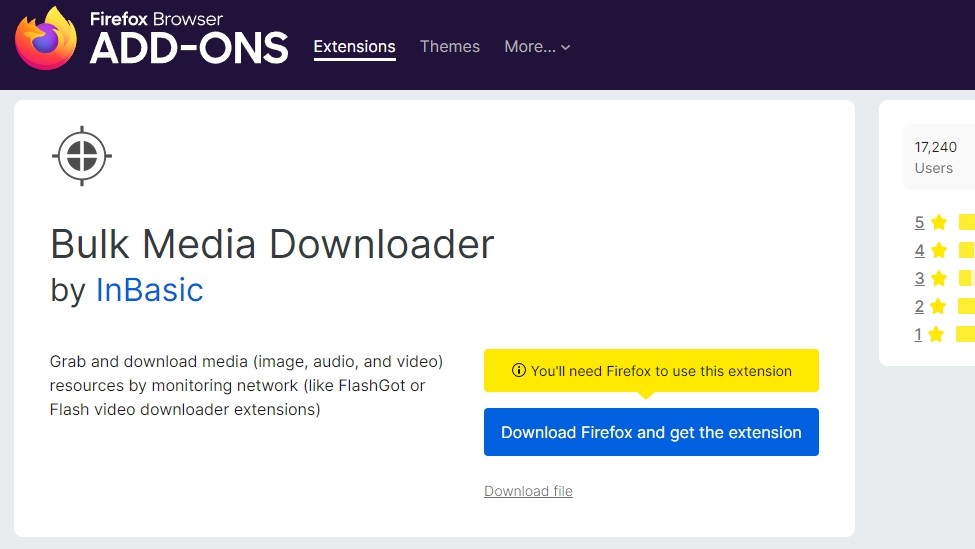Viewport: 975px width, 549px height.
Task: Open the Extensions tab
Action: click(x=354, y=47)
